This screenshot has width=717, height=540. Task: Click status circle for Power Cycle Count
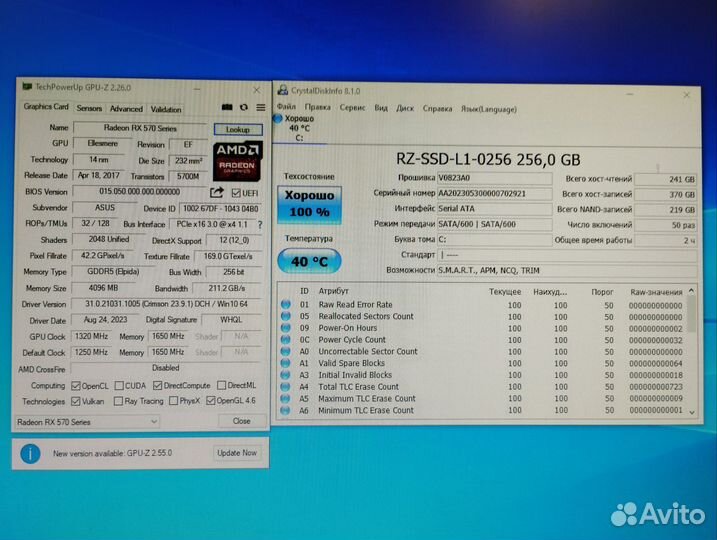(x=286, y=340)
